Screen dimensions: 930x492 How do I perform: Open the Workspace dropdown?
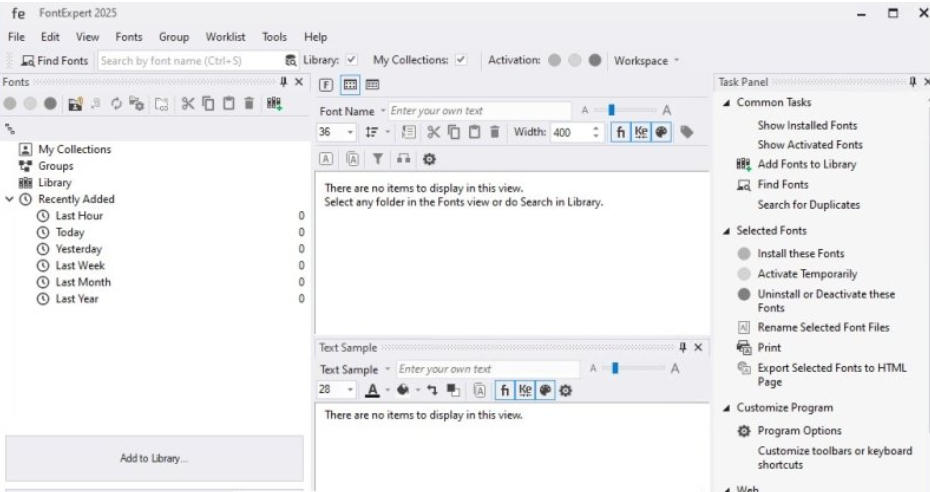[x=646, y=60]
